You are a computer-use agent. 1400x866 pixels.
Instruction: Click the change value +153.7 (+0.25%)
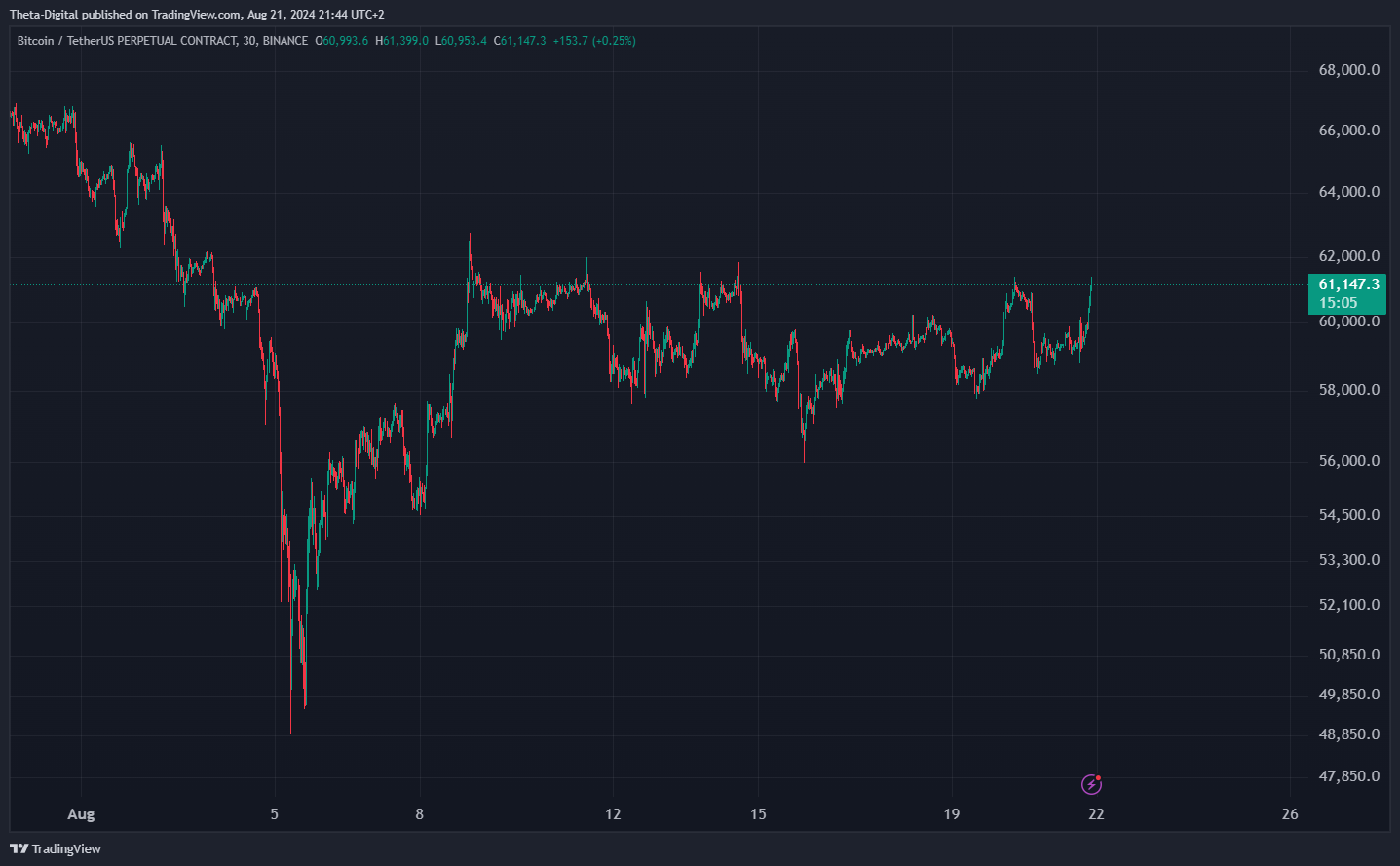tap(594, 41)
